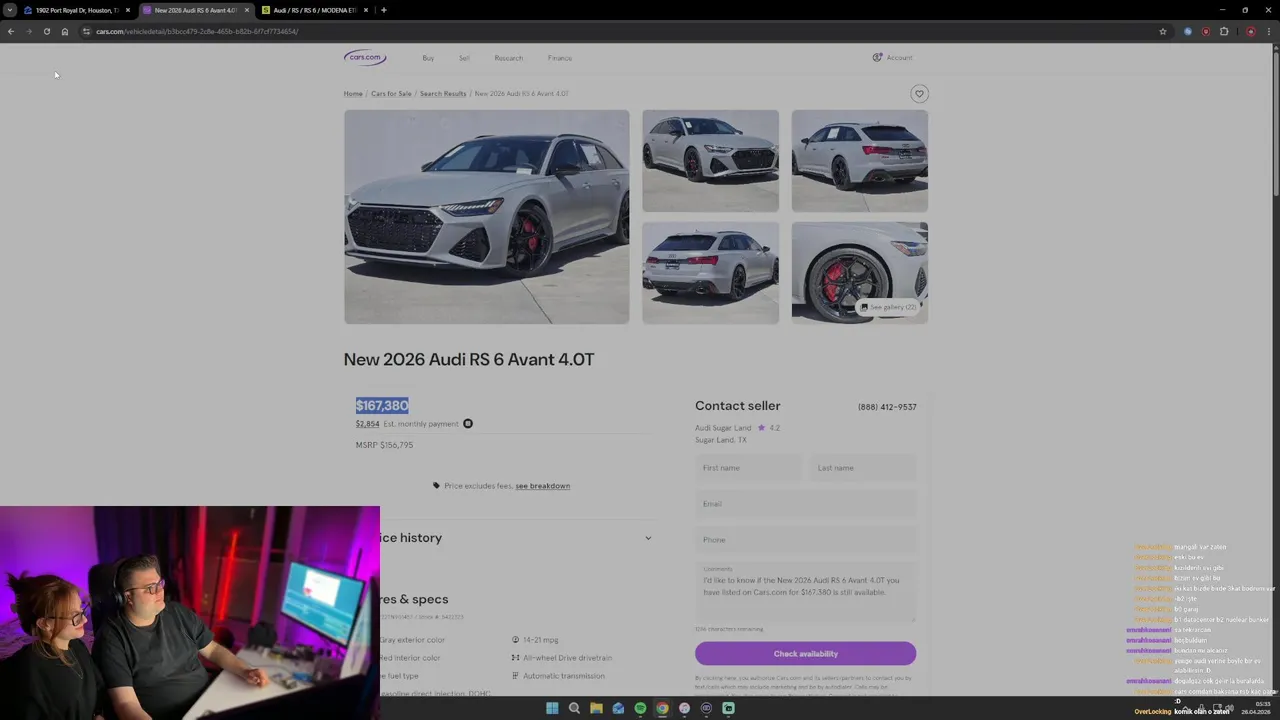Open File Explorer from taskbar

click(x=596, y=708)
